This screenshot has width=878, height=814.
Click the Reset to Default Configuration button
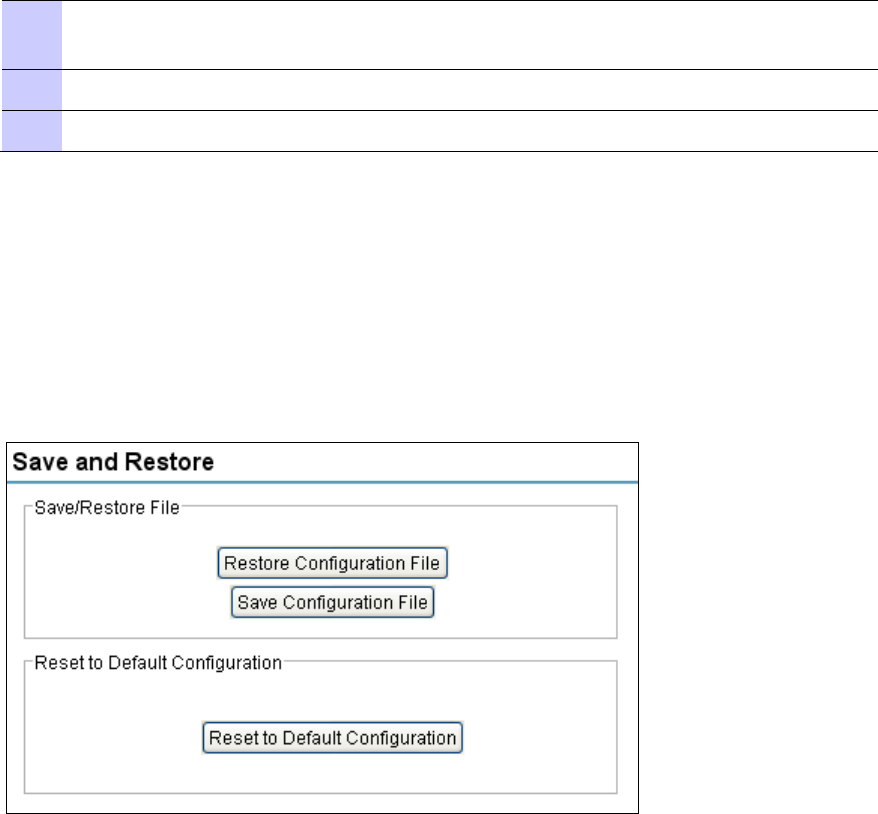tap(332, 737)
